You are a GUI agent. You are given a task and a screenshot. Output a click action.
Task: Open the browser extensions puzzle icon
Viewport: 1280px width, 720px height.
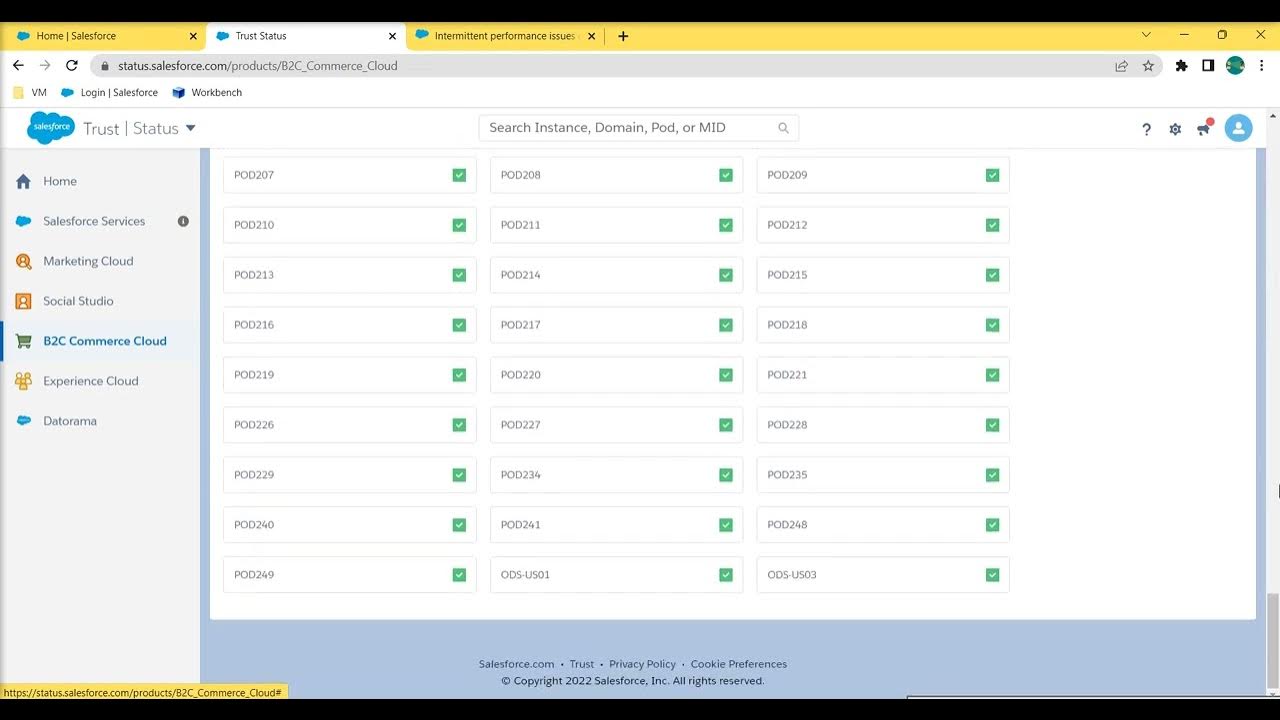[1181, 66]
